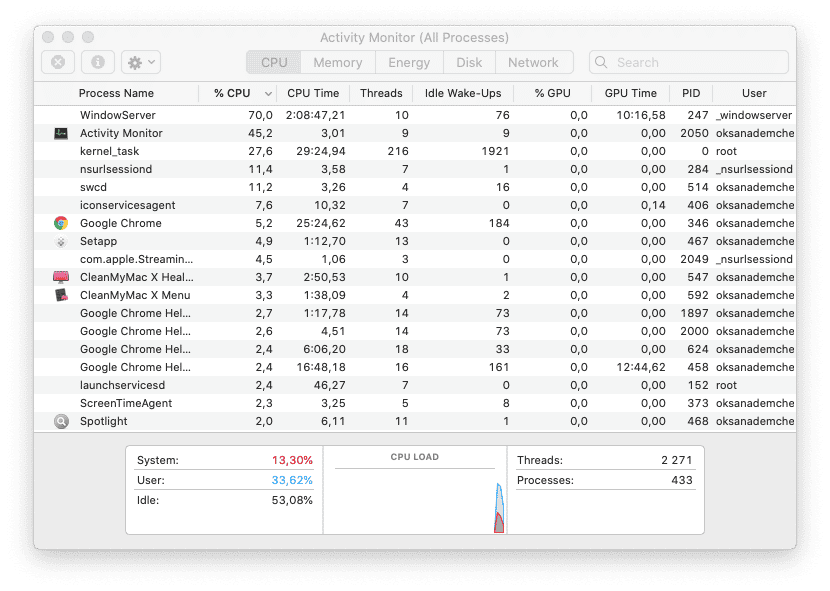Viewport: 830px width, 591px height.
Task: Open the process Inspect info icon
Action: click(x=97, y=62)
